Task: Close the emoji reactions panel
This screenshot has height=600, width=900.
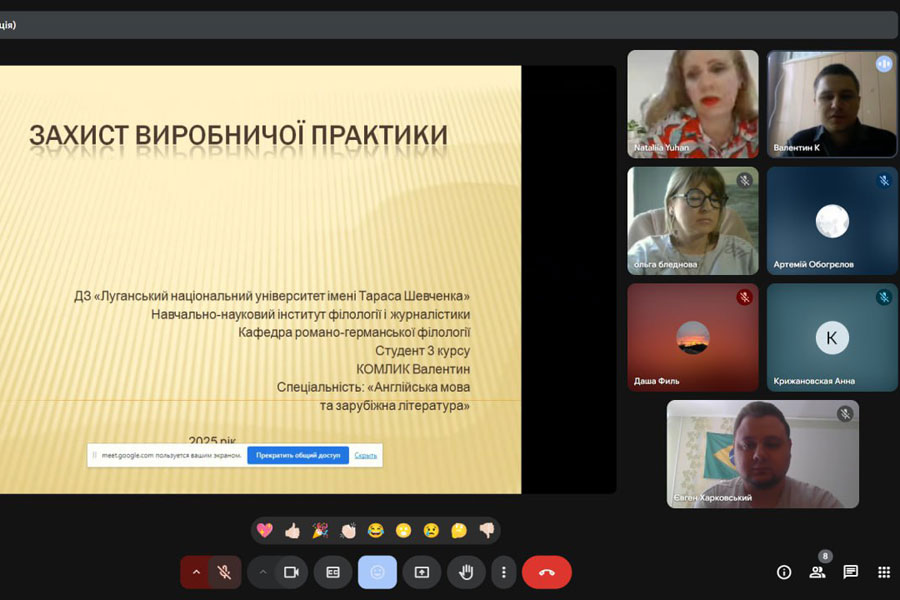Action: tap(377, 572)
